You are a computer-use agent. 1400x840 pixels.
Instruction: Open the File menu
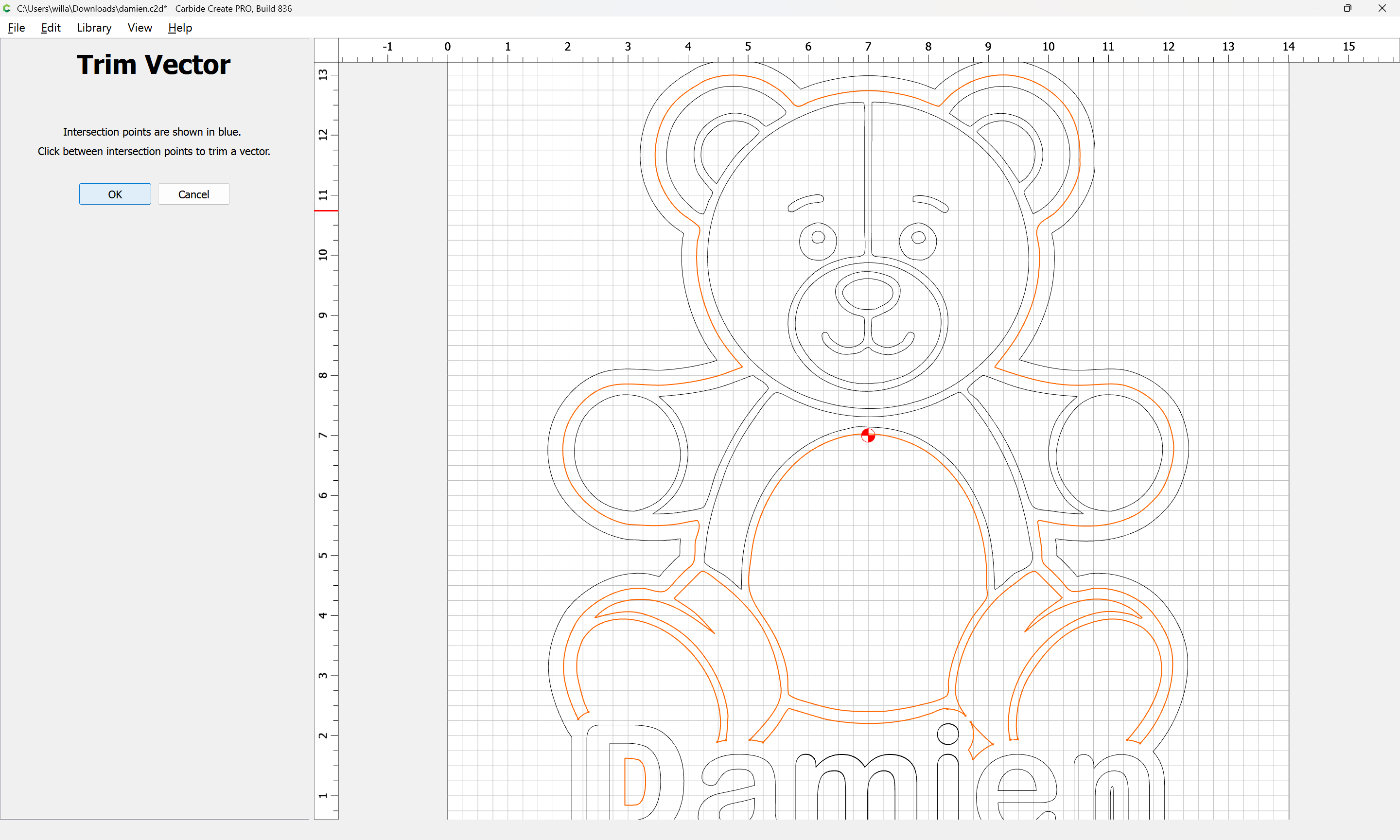16,28
